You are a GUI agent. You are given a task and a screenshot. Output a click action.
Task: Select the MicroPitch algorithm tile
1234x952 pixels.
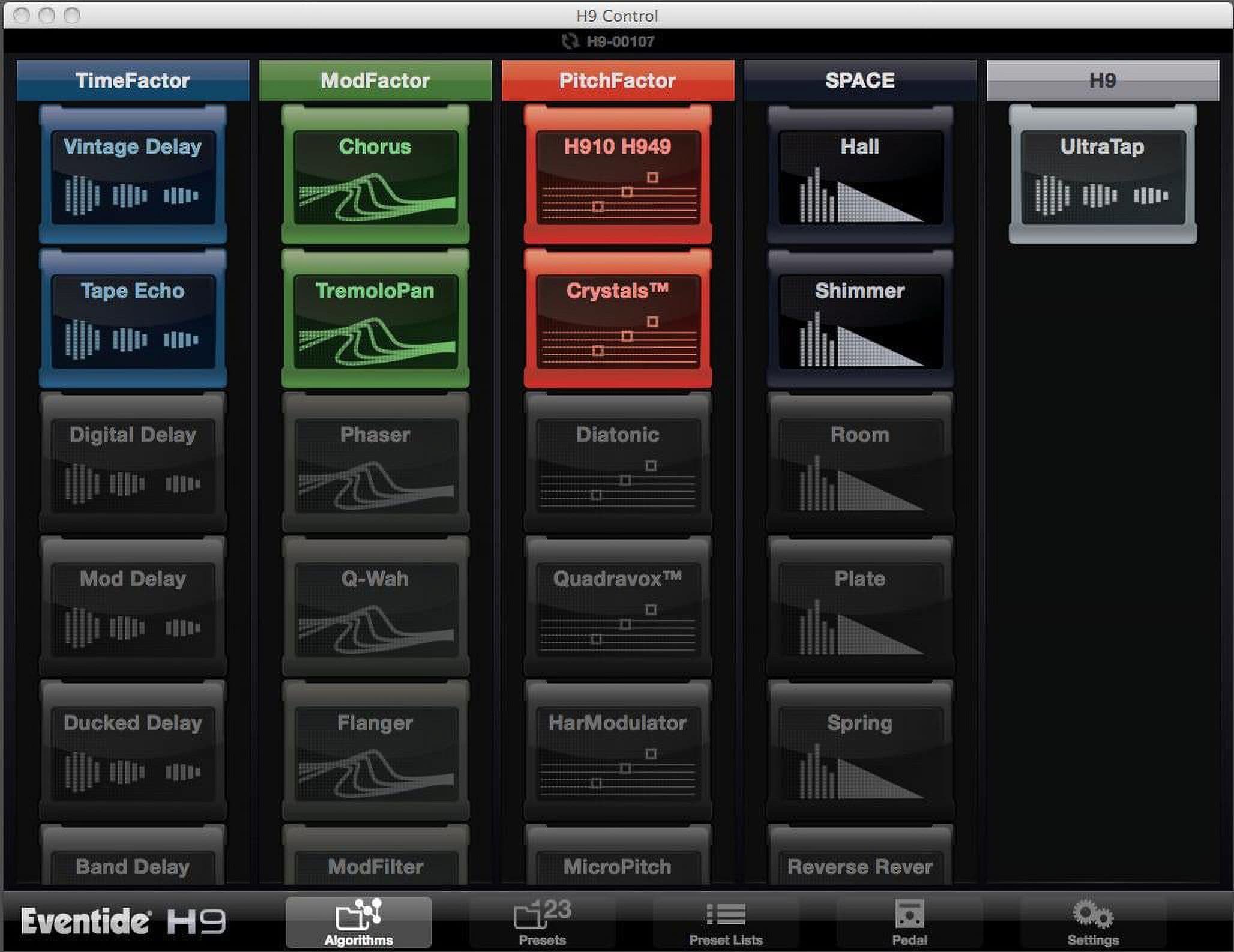(x=618, y=855)
